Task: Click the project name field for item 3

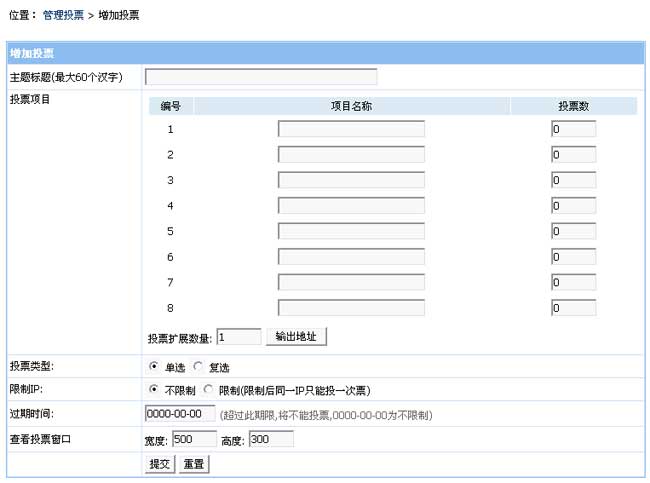Action: click(x=351, y=180)
